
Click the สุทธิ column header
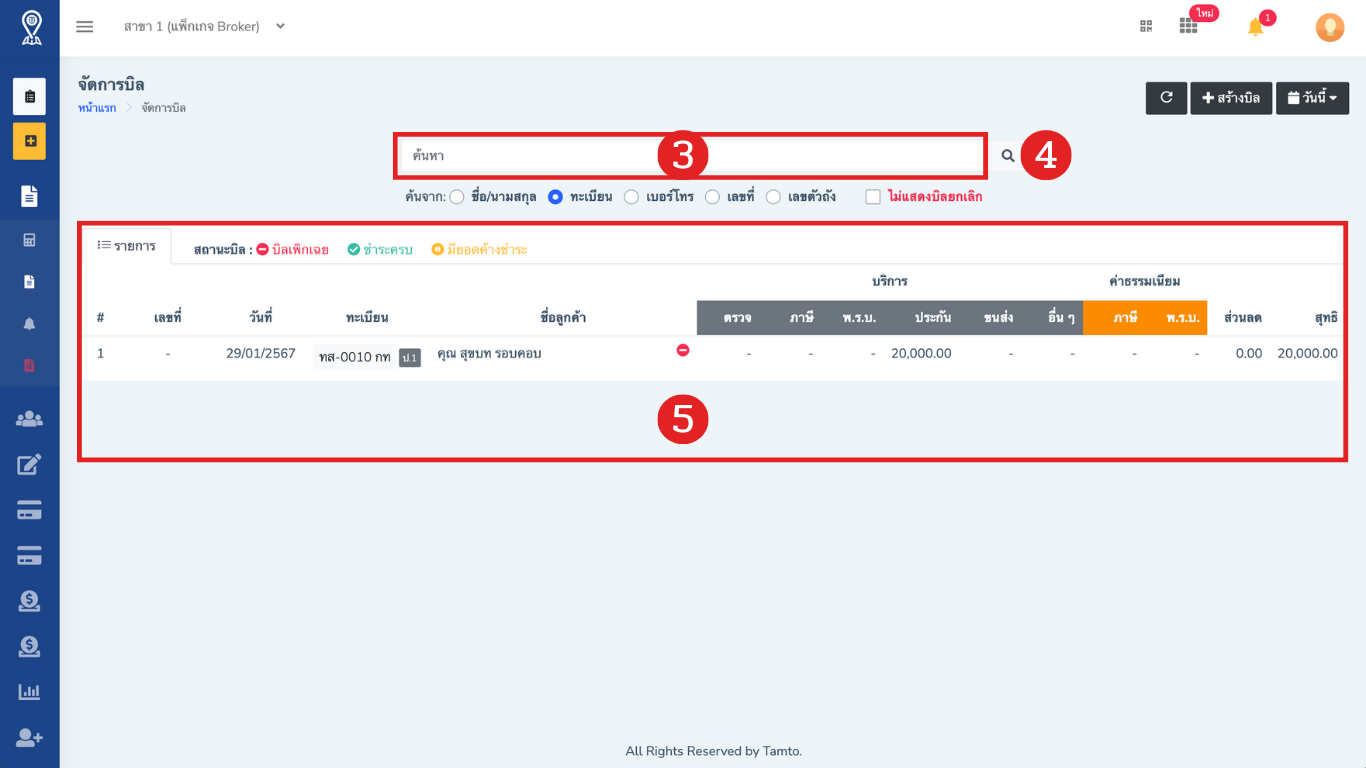coord(1326,318)
